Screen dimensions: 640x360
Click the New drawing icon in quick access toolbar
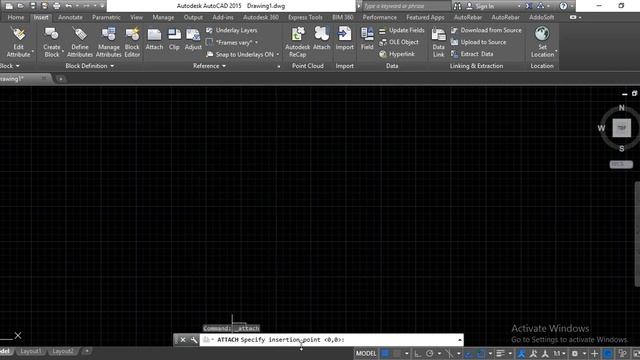tap(9, 6)
